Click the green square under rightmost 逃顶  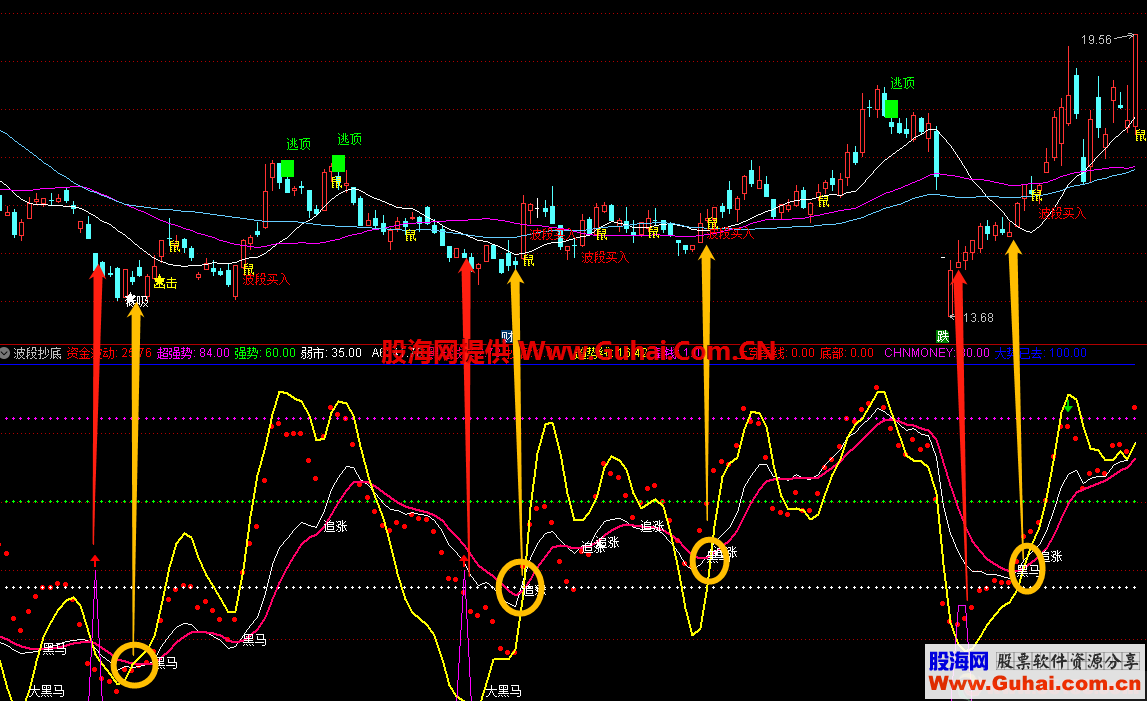tap(891, 109)
